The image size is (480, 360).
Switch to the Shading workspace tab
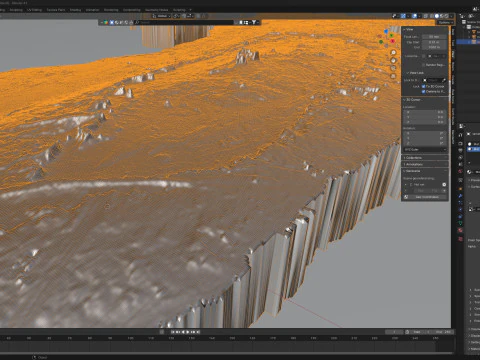pos(75,10)
